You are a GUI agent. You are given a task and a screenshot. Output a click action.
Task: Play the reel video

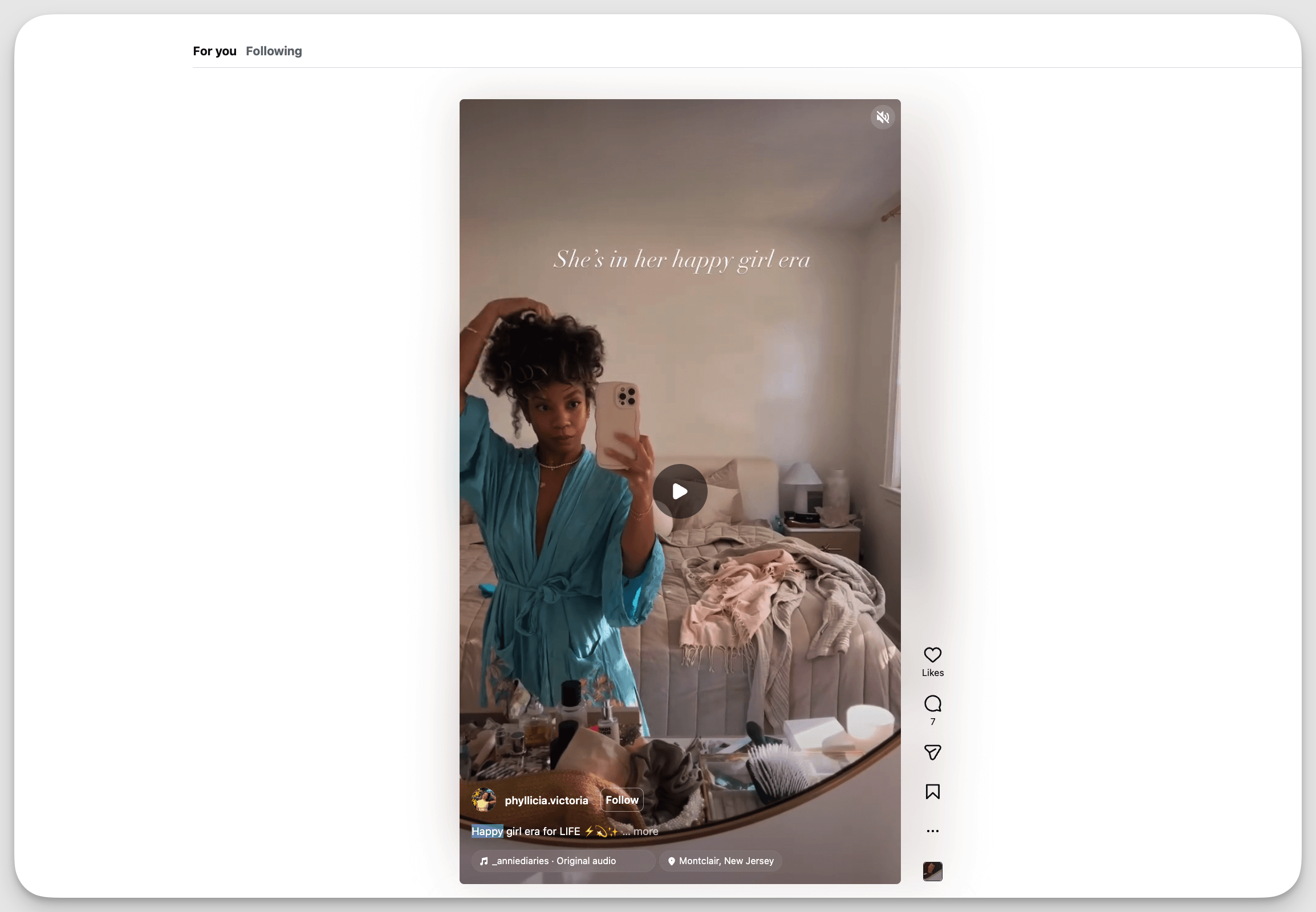[680, 491]
